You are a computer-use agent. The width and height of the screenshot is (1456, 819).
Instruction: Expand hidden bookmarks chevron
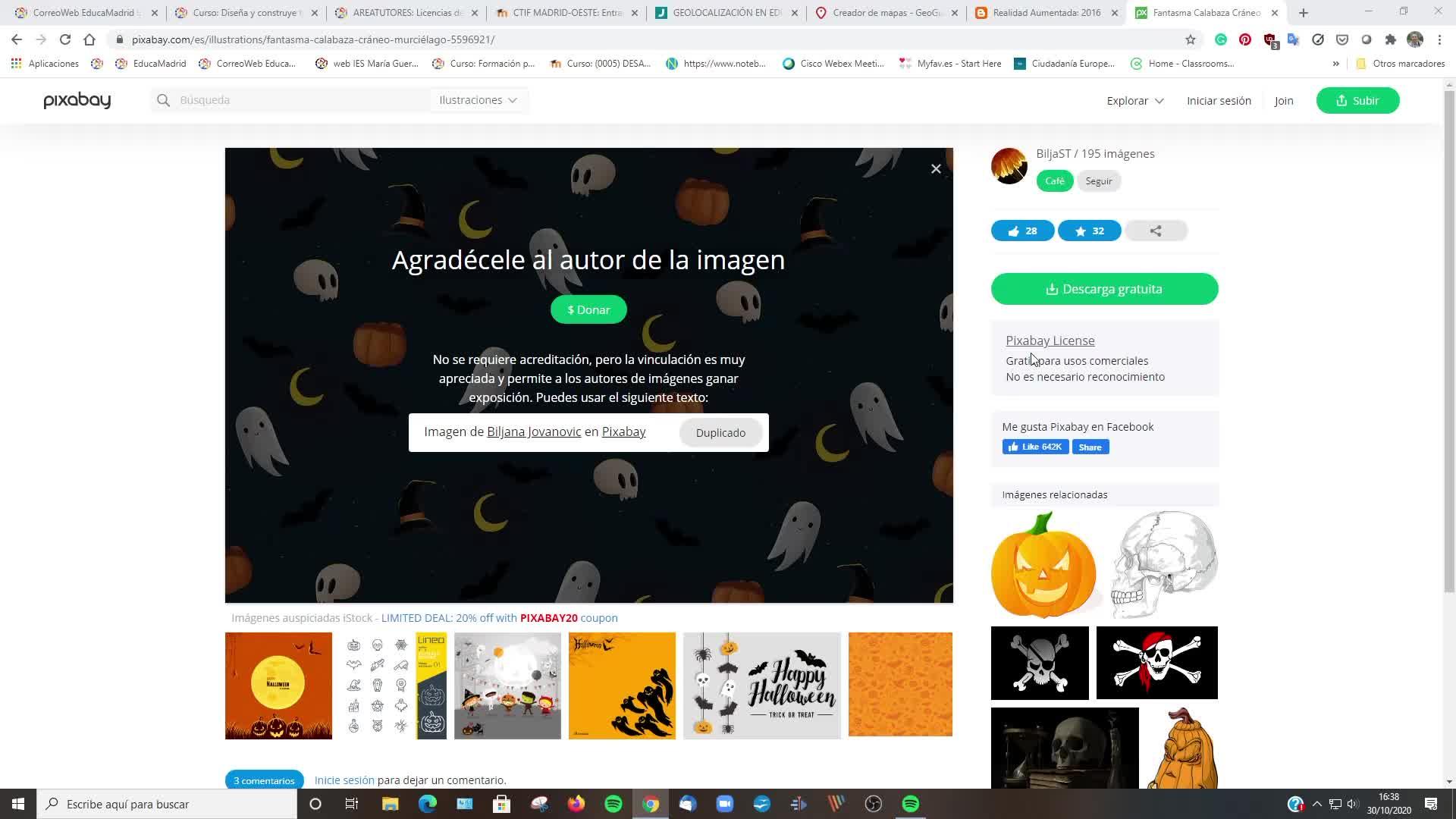pos(1335,64)
